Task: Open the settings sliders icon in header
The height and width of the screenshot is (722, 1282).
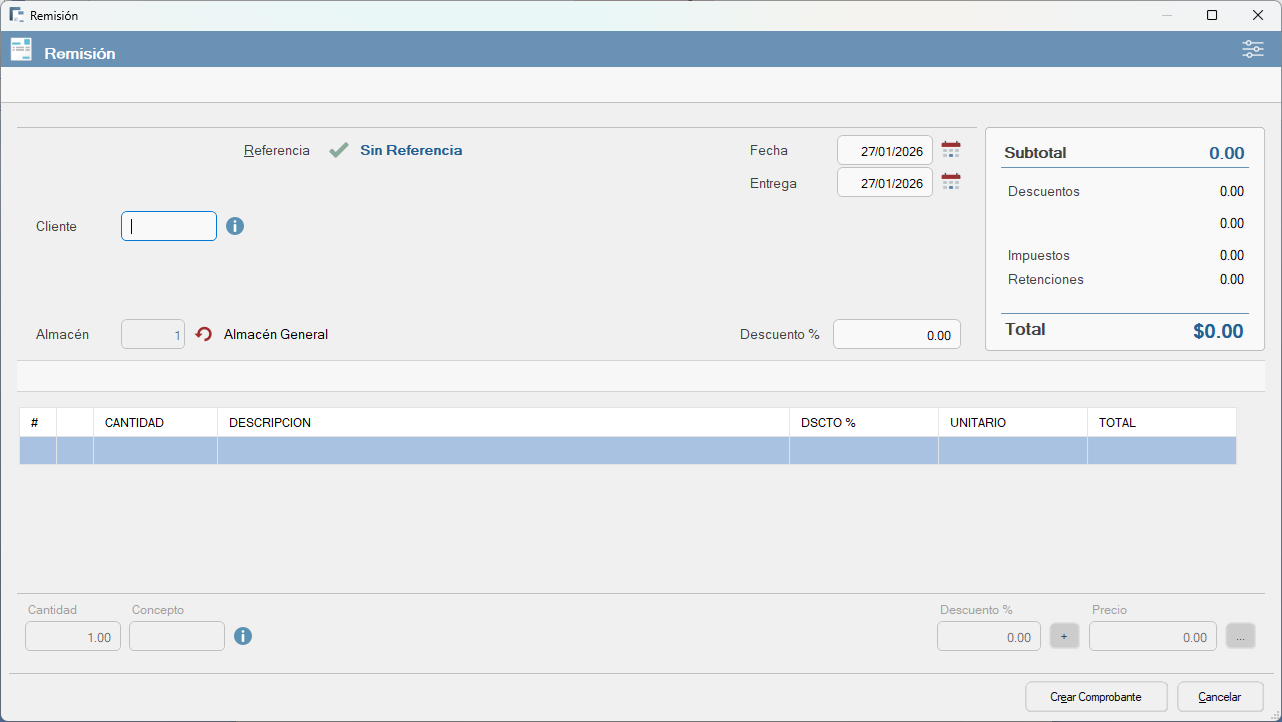Action: 1252,49
